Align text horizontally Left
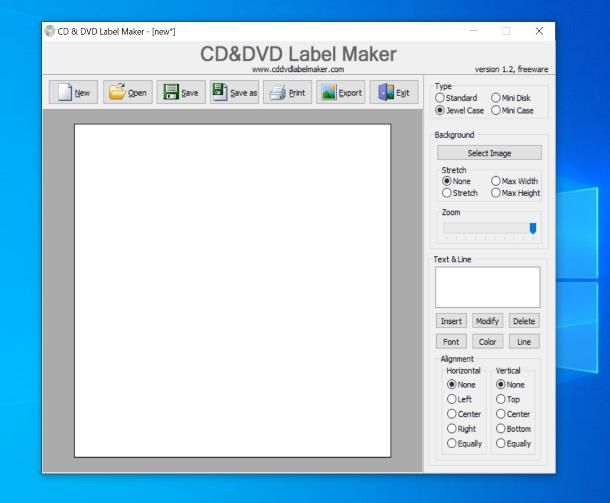 (x=459, y=400)
